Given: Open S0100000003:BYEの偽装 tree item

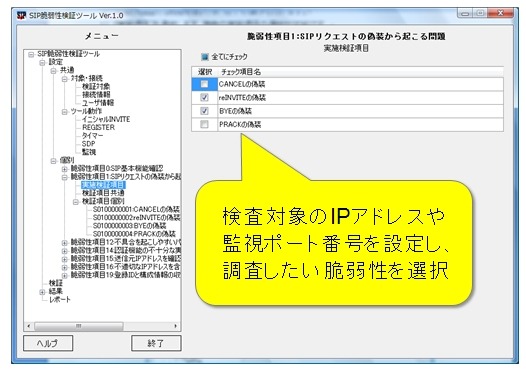Looking at the screenshot, I should point(129,226).
